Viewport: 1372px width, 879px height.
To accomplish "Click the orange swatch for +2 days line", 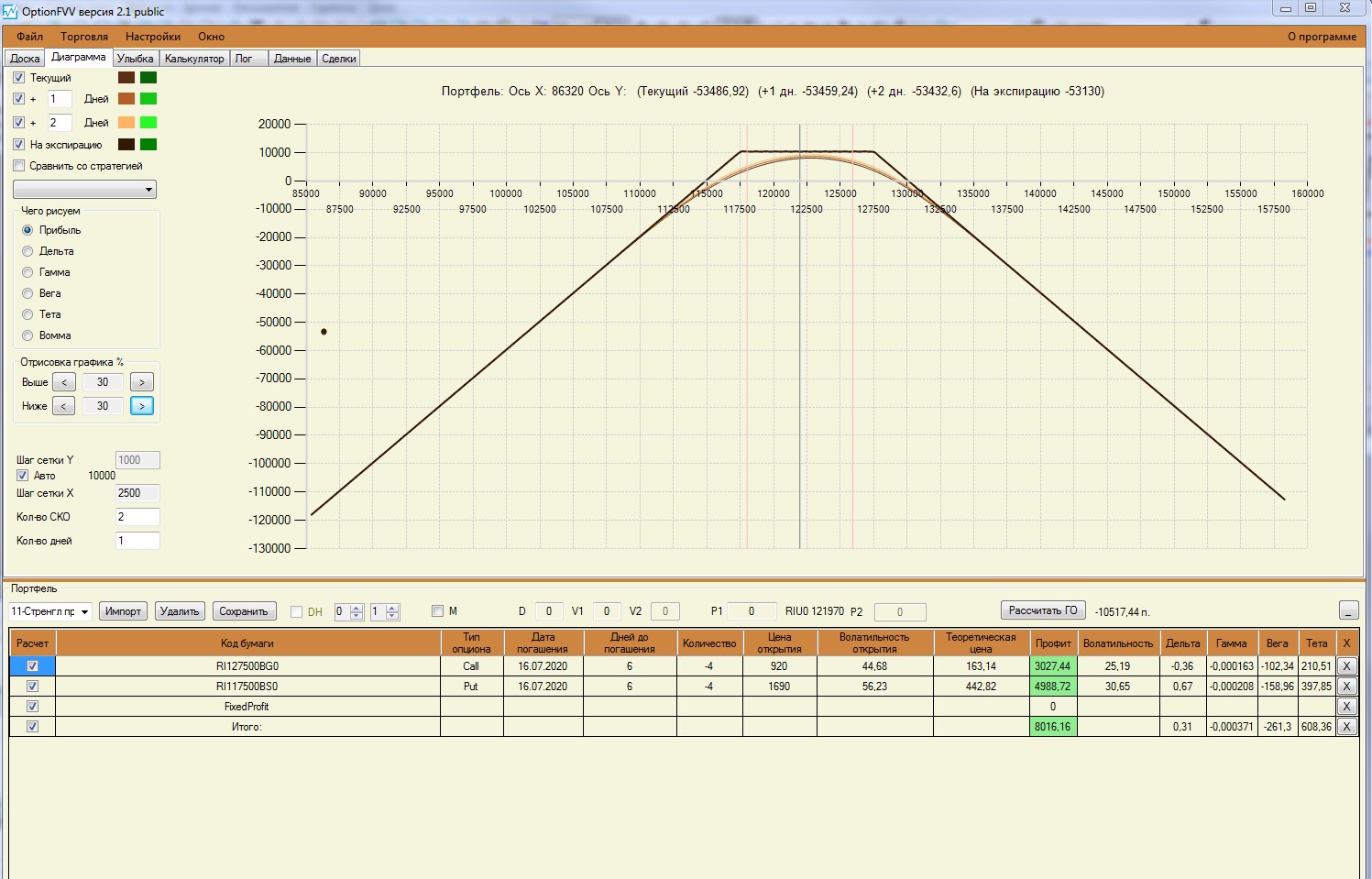I will (x=126, y=123).
